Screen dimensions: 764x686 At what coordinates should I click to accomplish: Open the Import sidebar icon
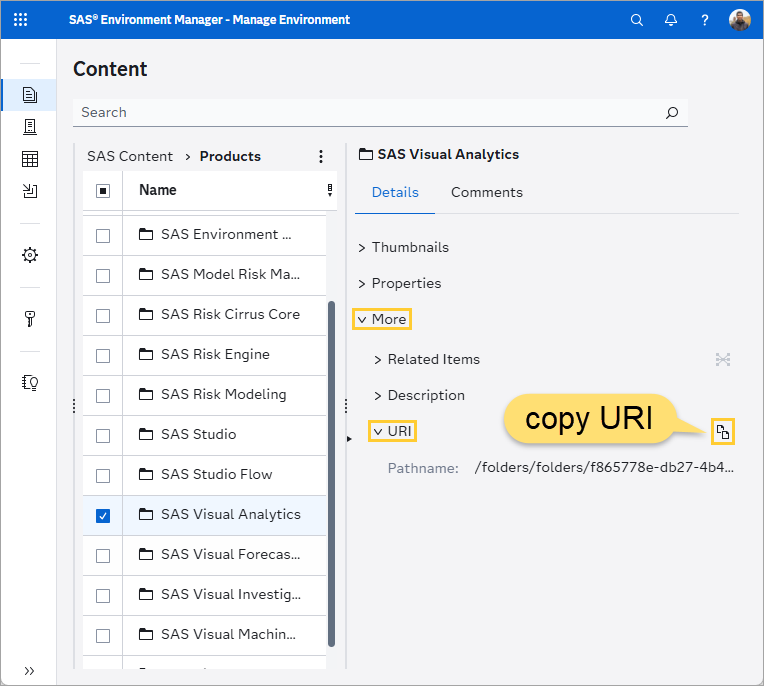(30, 191)
